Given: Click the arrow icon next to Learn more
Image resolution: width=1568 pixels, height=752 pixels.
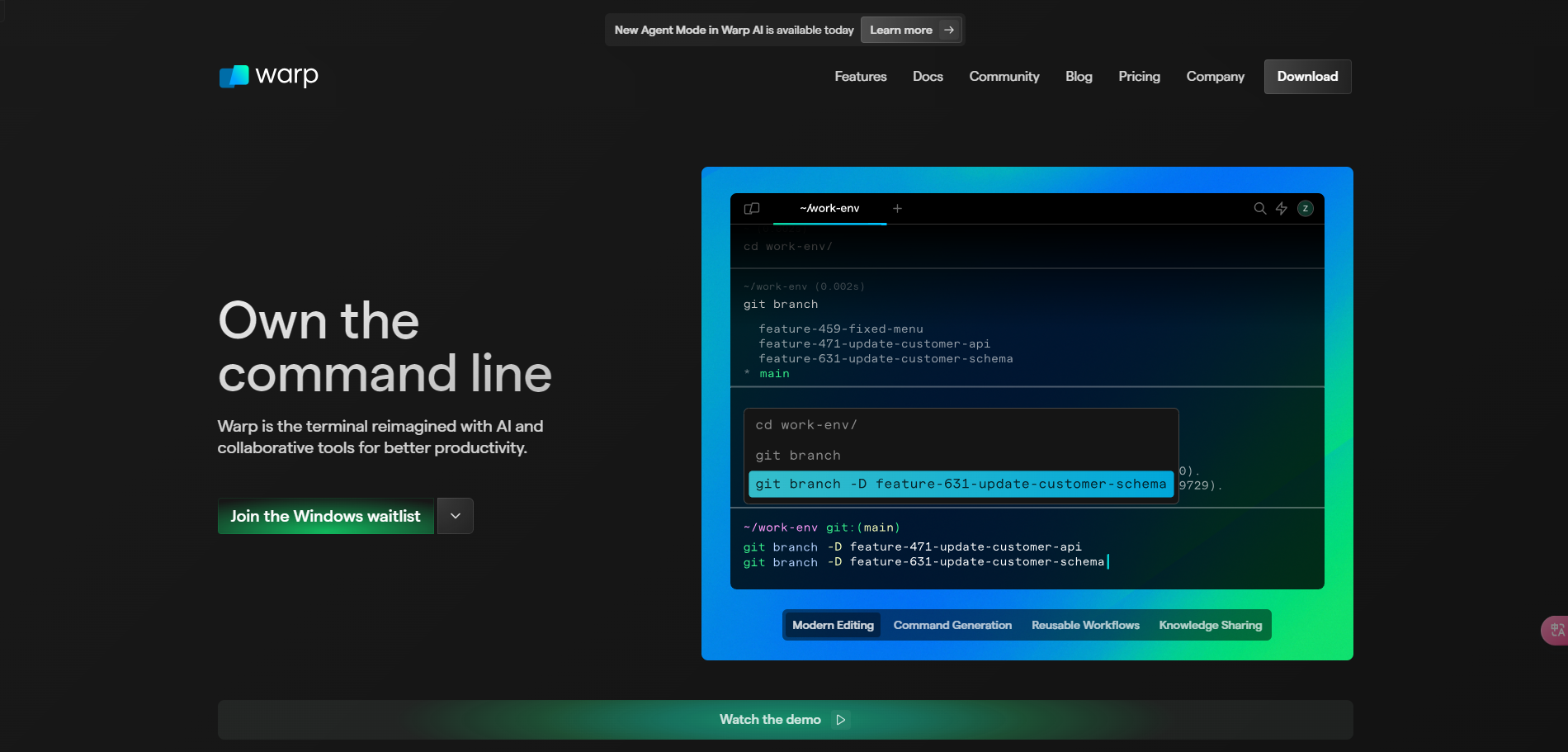Looking at the screenshot, I should point(949,31).
